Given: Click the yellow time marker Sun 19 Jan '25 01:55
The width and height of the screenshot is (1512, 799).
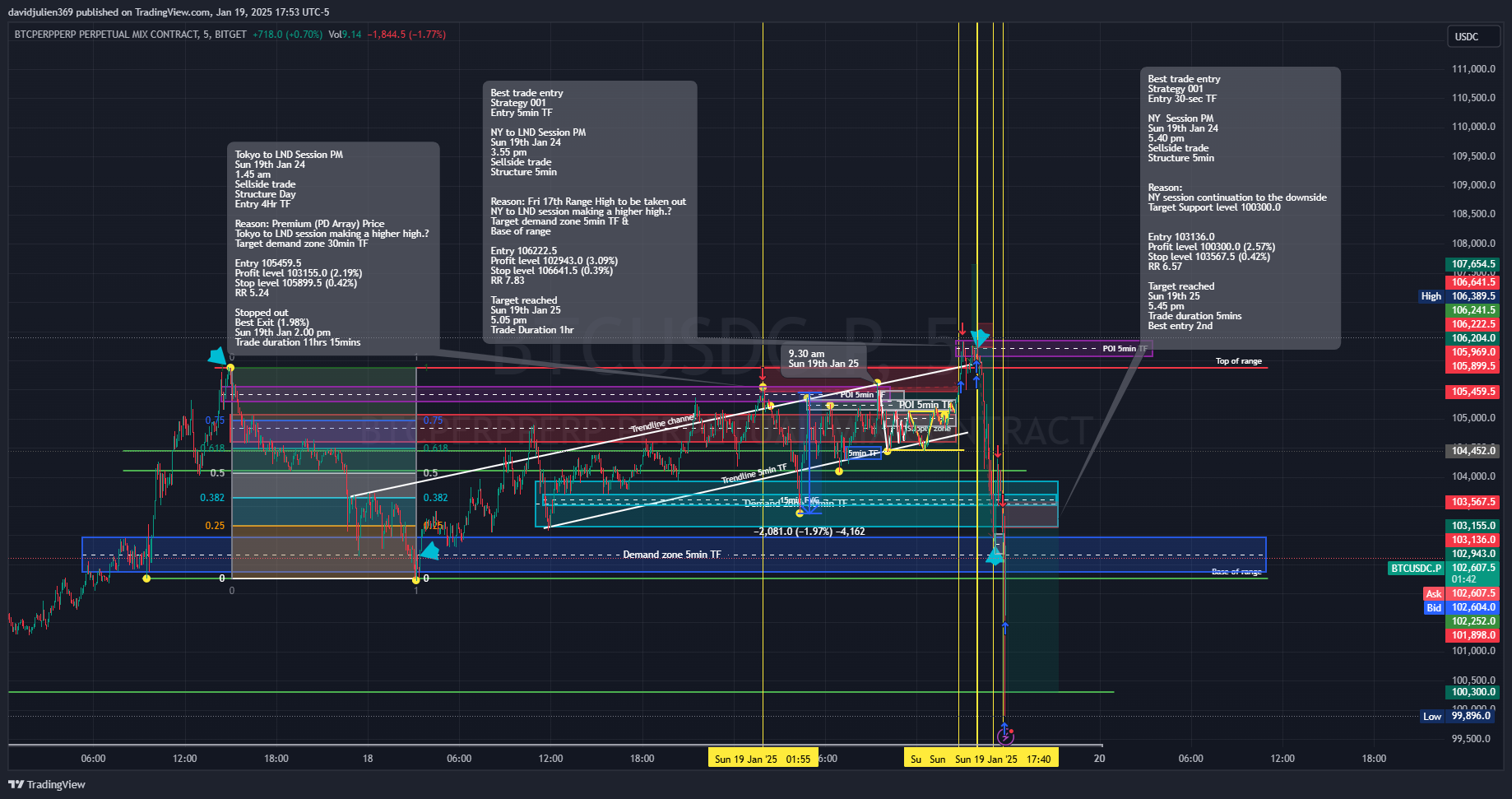Looking at the screenshot, I should coord(763,758).
